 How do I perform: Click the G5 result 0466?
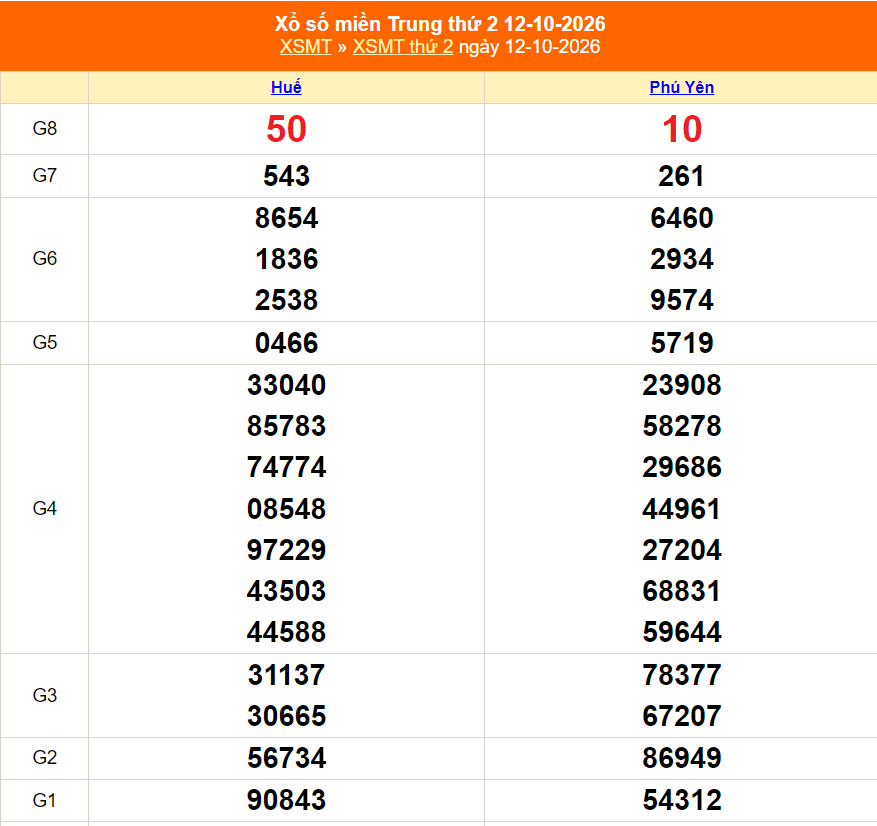coord(286,343)
